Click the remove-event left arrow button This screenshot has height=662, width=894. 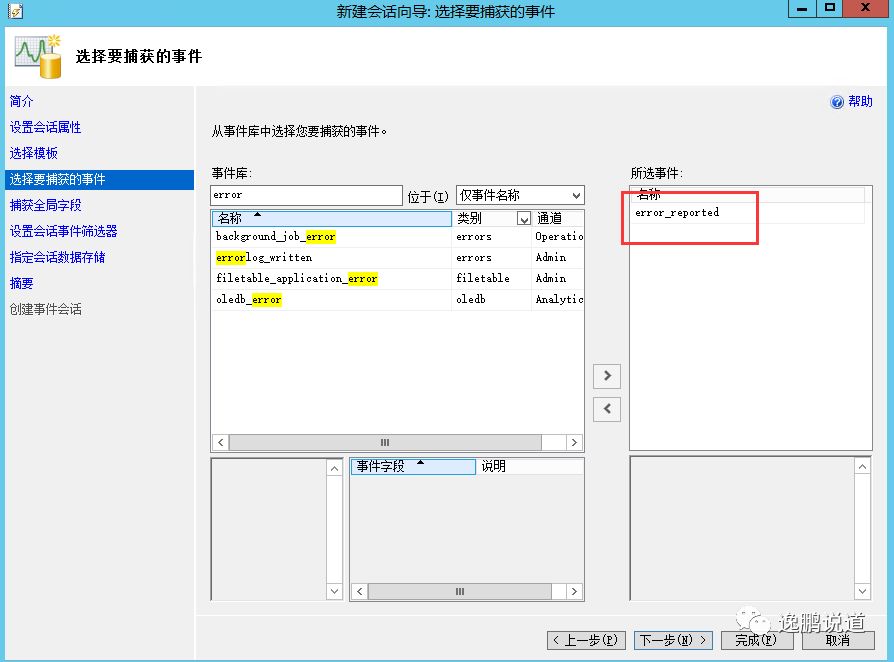[x=607, y=409]
